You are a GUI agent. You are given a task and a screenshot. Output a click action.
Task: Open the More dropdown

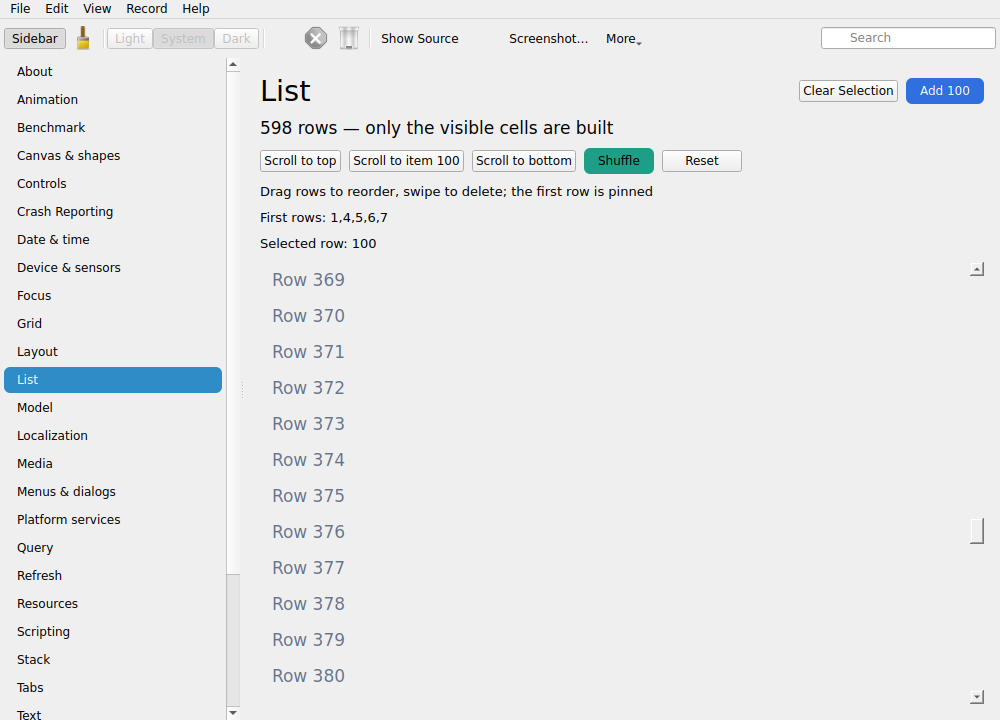click(x=624, y=38)
